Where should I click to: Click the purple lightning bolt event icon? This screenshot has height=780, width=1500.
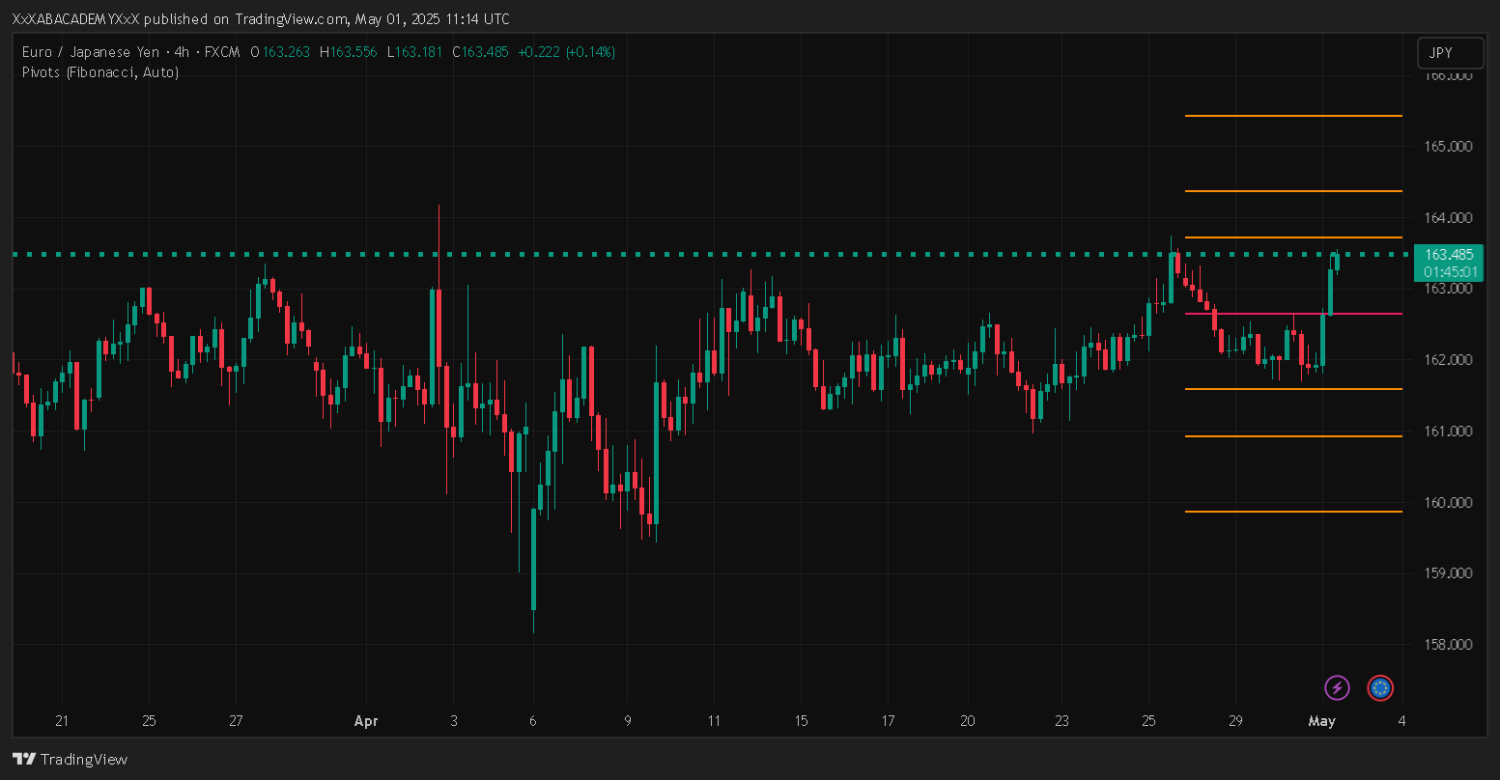[x=1336, y=687]
